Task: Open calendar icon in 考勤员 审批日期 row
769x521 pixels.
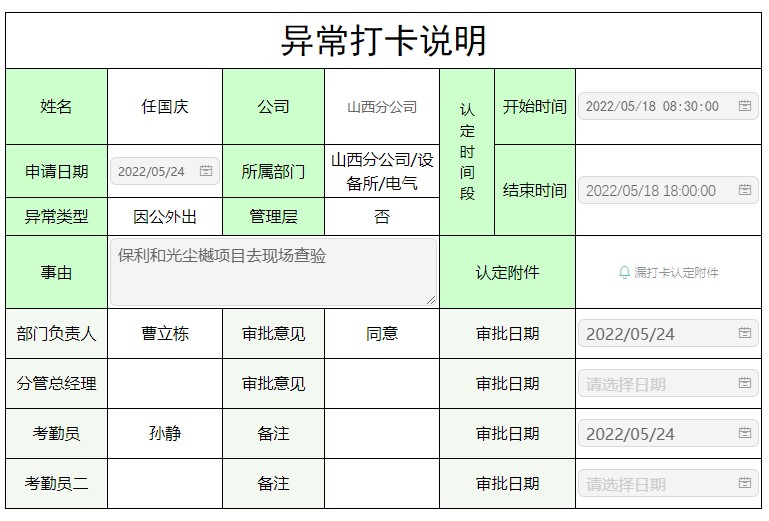Action: coord(744,433)
